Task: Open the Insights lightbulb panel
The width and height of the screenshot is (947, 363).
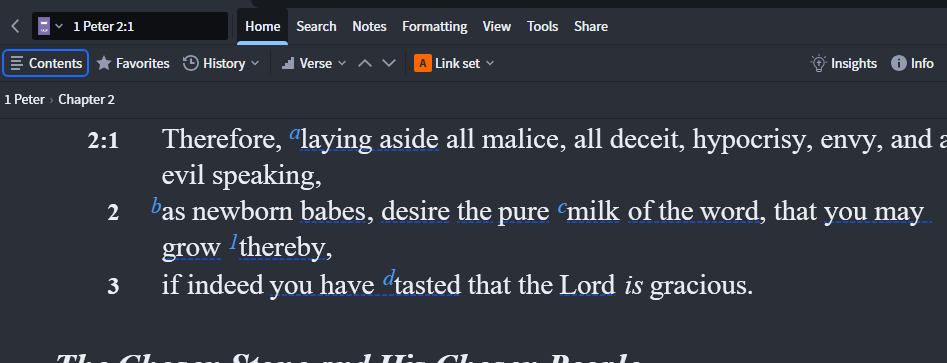Action: (844, 63)
